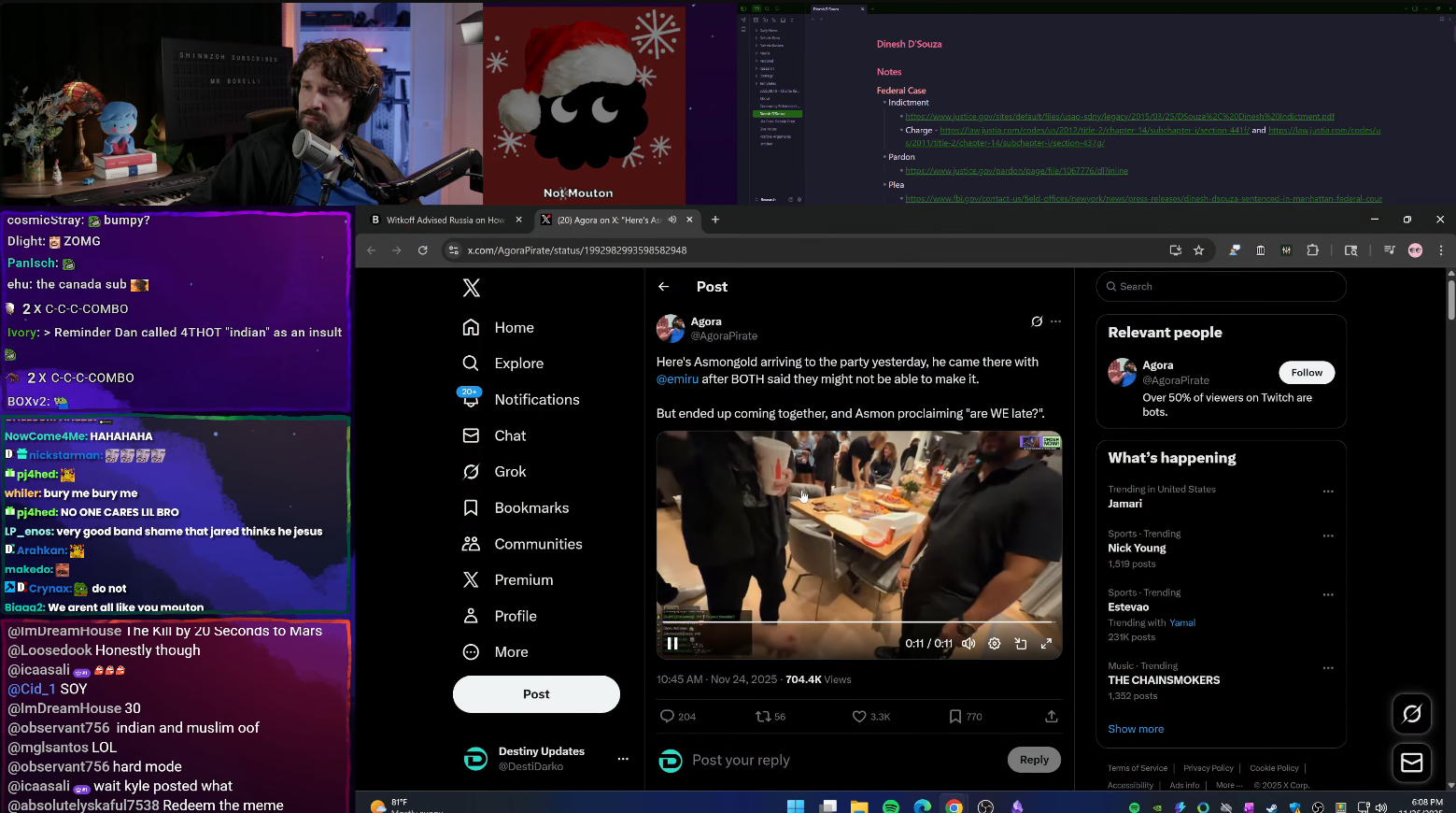Mute the Agora tab audio indicator
1456x813 pixels.
(672, 220)
